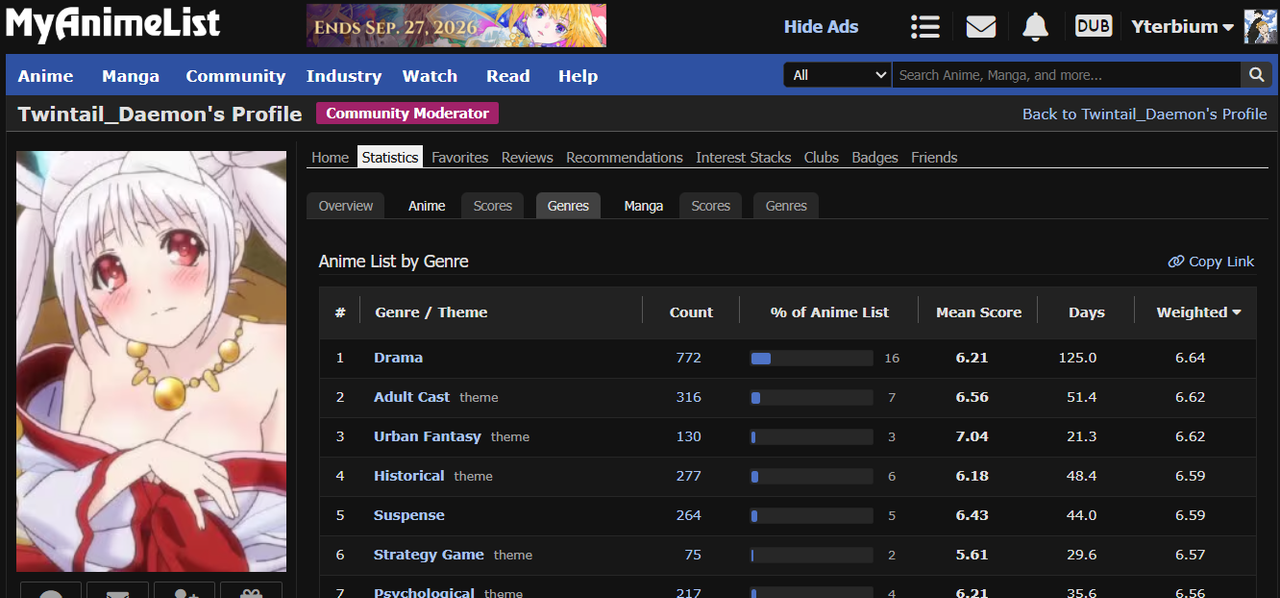Click the DUB badge icon
Image resolution: width=1280 pixels, height=598 pixels.
click(x=1093, y=26)
